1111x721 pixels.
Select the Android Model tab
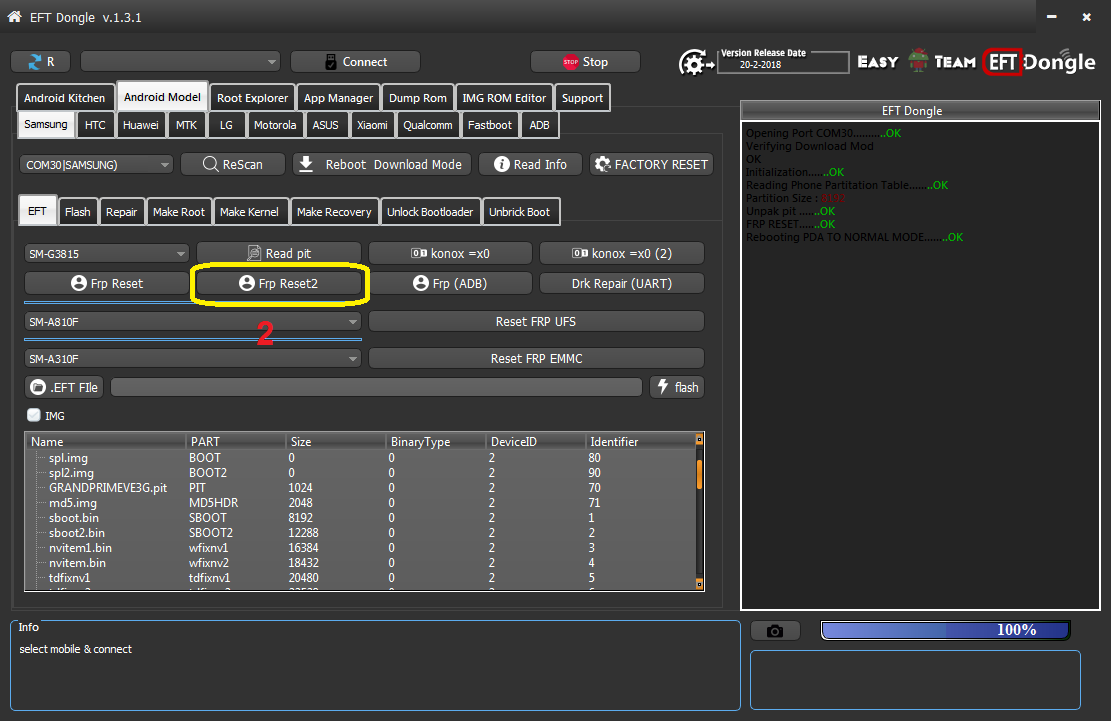click(x=162, y=96)
